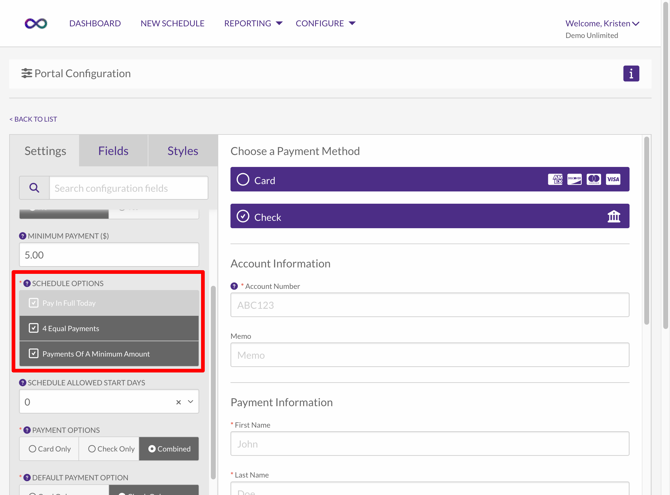Click the Payment Options help icon
The height and width of the screenshot is (495, 670).
[x=27, y=430]
